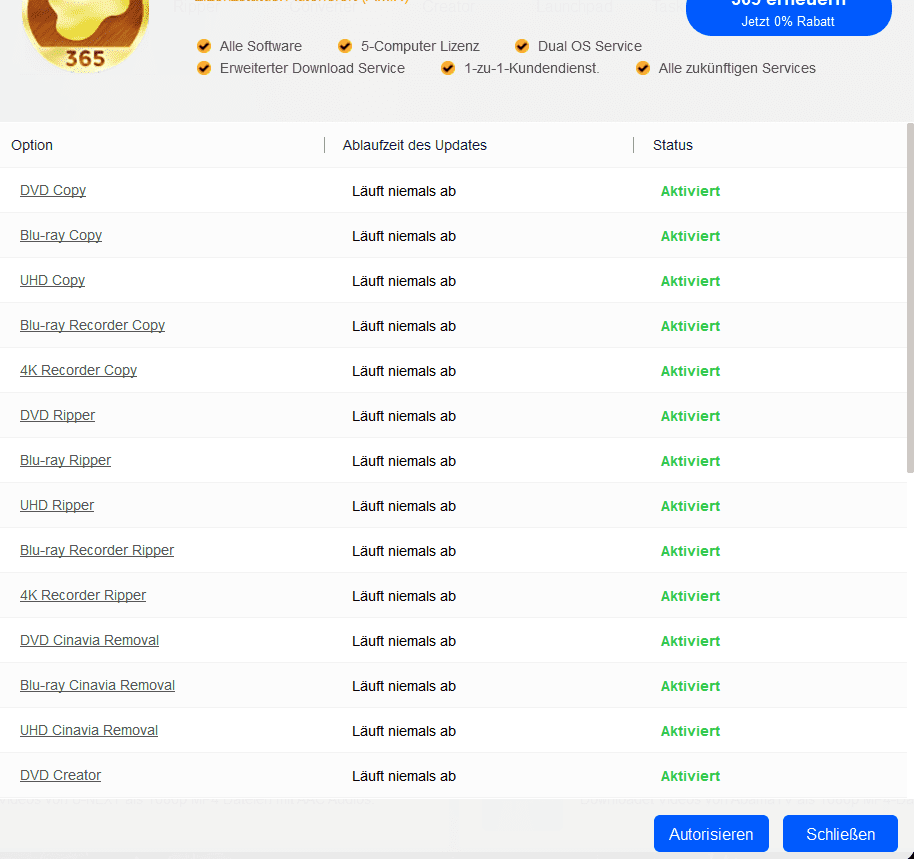Click the Aktiviert status for DVD Ripper
The width and height of the screenshot is (914, 859).
click(690, 416)
